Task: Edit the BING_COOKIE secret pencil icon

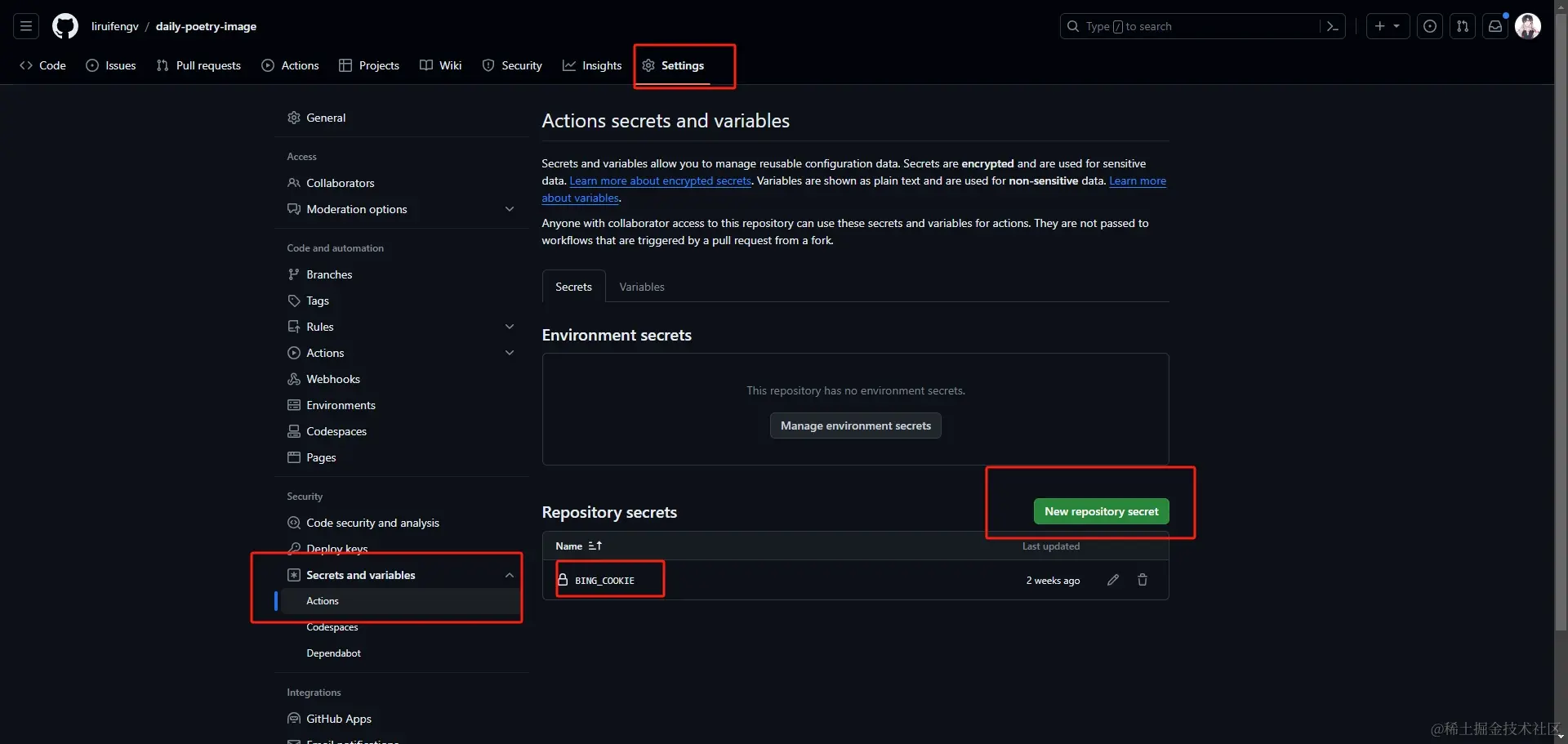Action: (x=1113, y=580)
